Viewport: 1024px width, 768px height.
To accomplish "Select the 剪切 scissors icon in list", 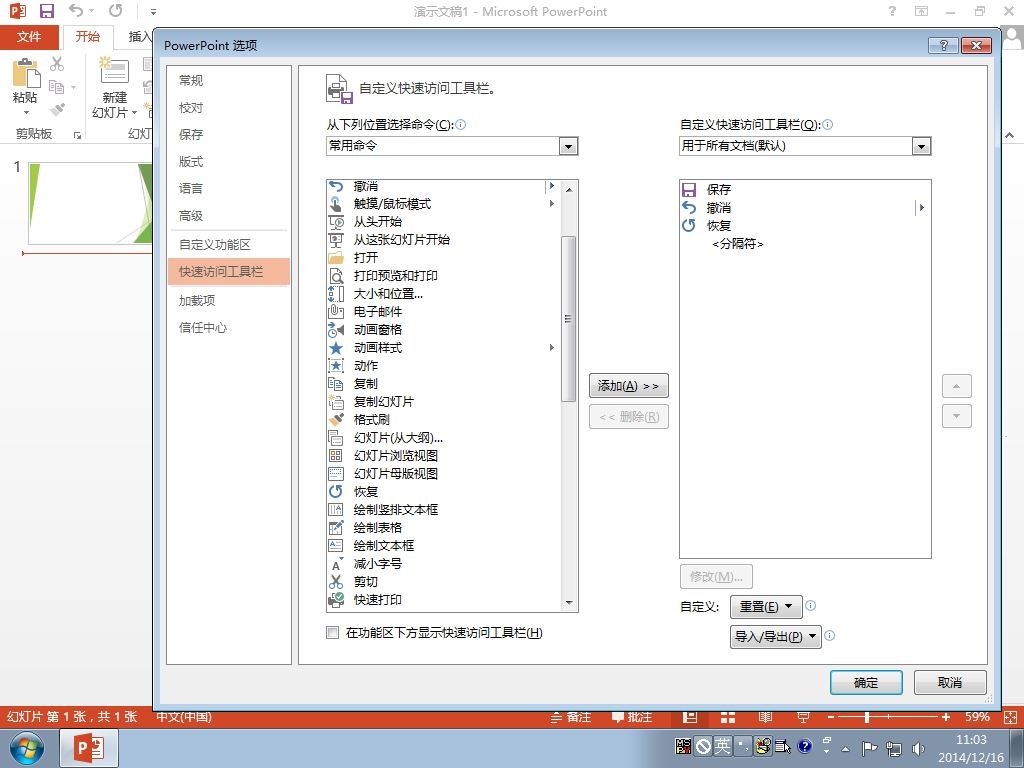I will [x=336, y=581].
